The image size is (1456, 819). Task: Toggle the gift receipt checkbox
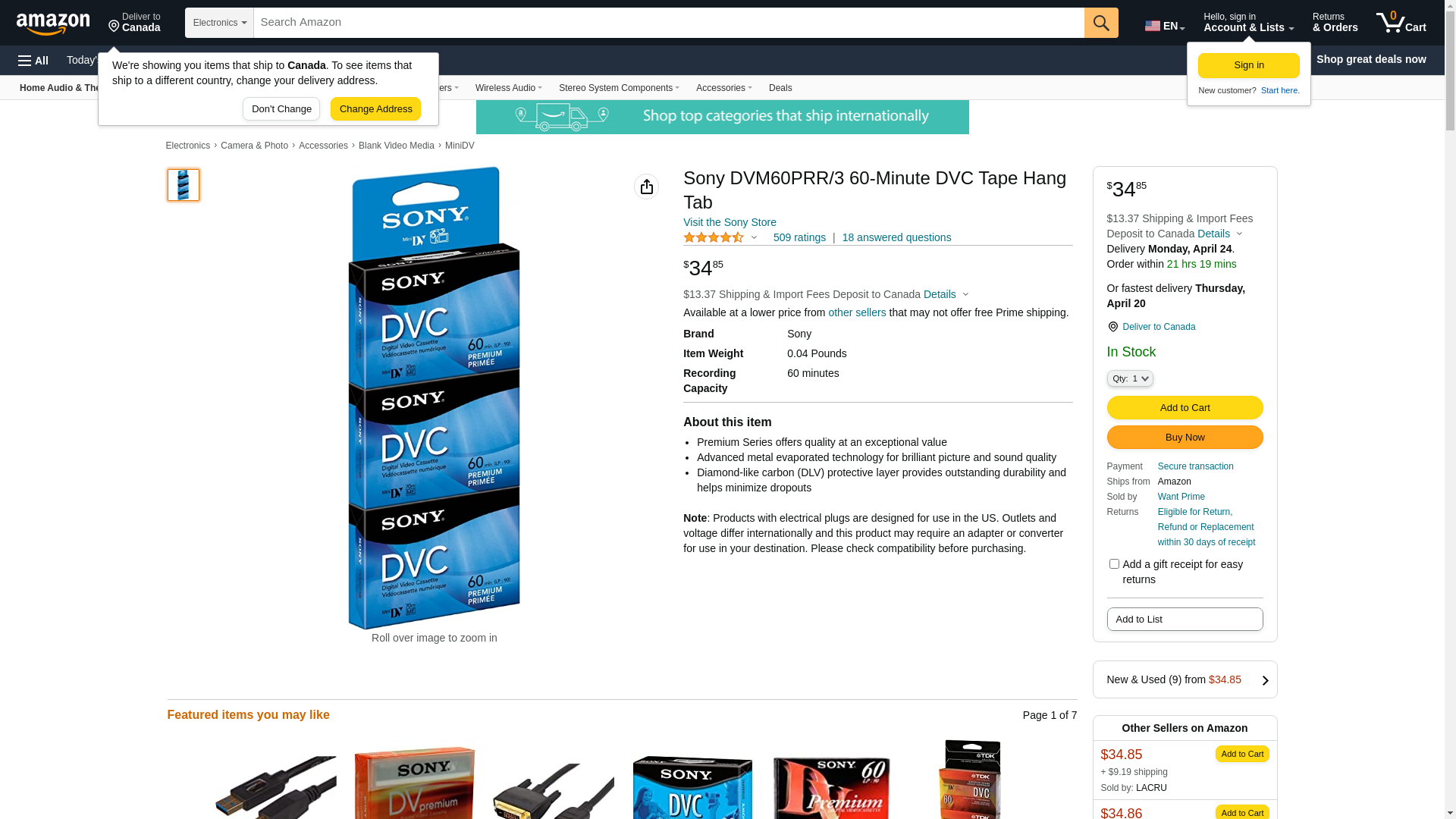pos(1114,564)
